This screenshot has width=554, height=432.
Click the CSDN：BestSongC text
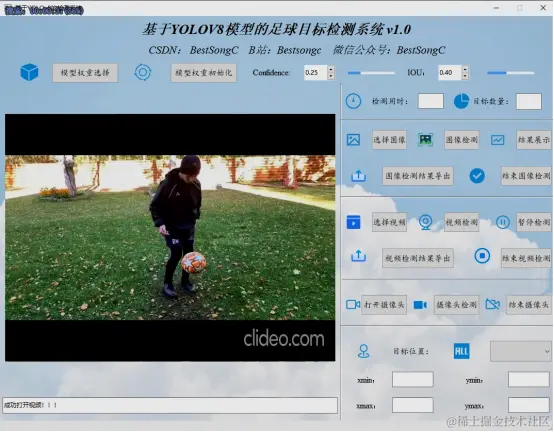point(193,50)
